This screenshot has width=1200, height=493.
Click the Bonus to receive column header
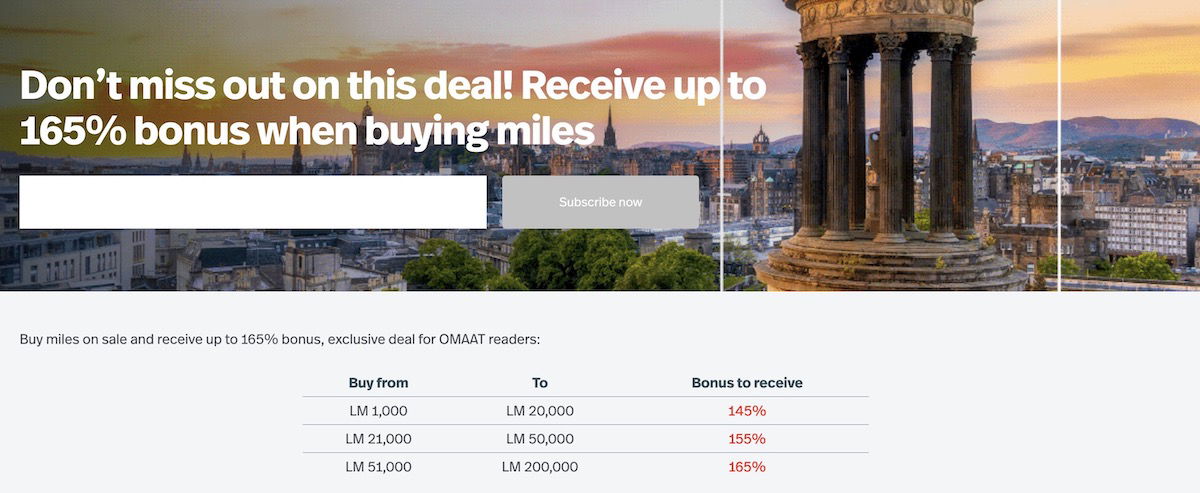[747, 383]
